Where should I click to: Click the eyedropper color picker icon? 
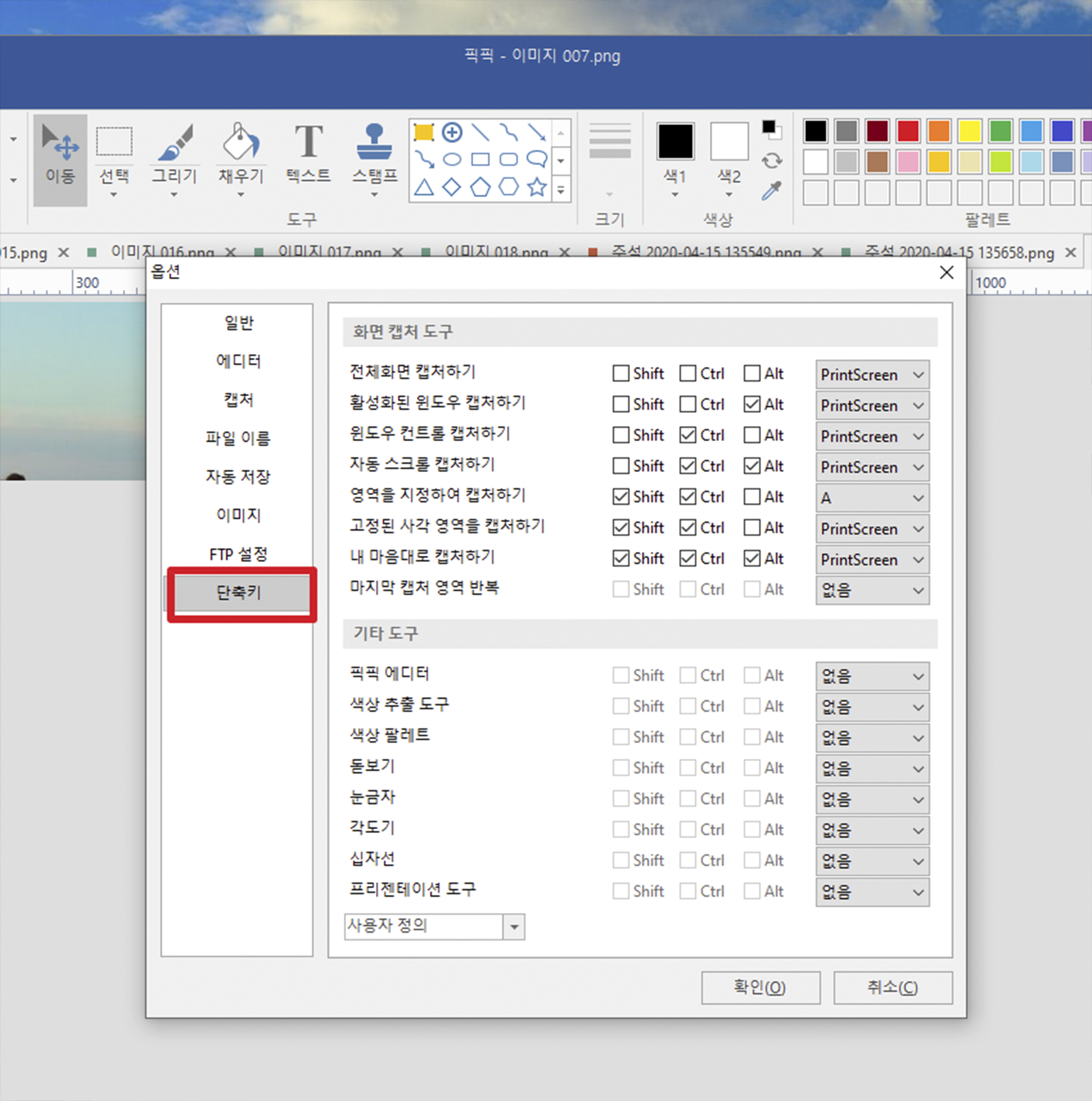point(771,191)
